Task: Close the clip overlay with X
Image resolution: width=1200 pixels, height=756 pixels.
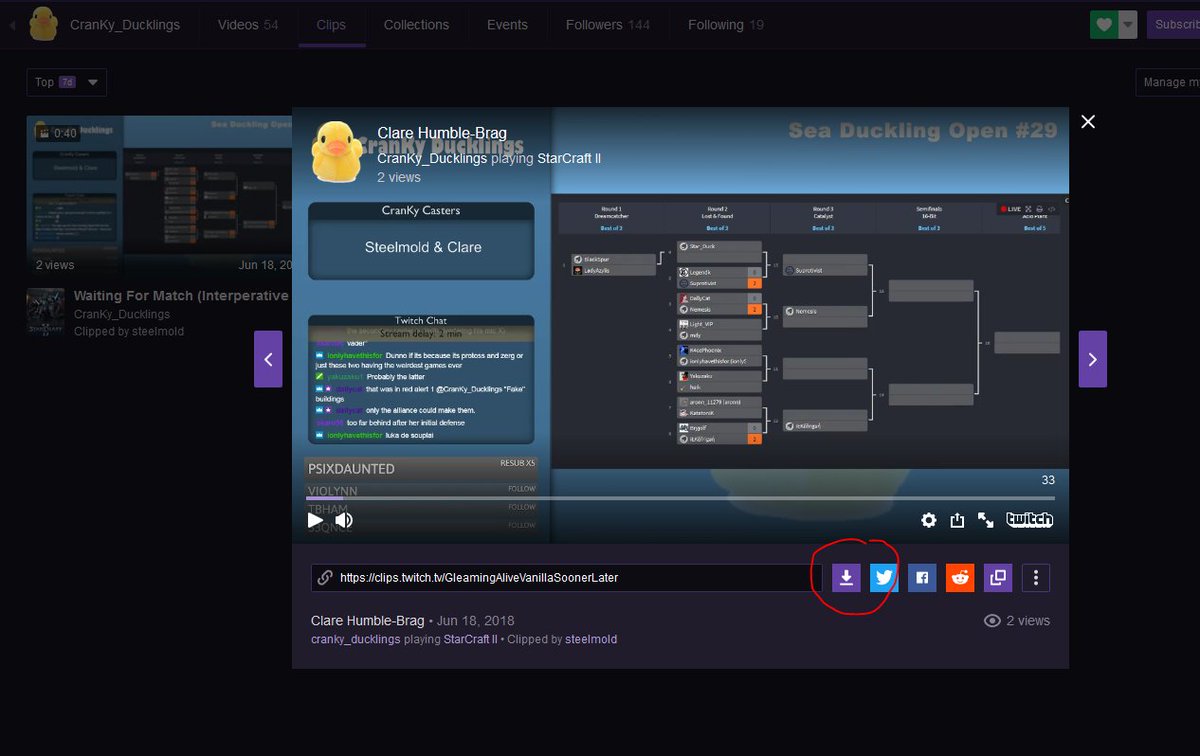Action: [x=1088, y=122]
